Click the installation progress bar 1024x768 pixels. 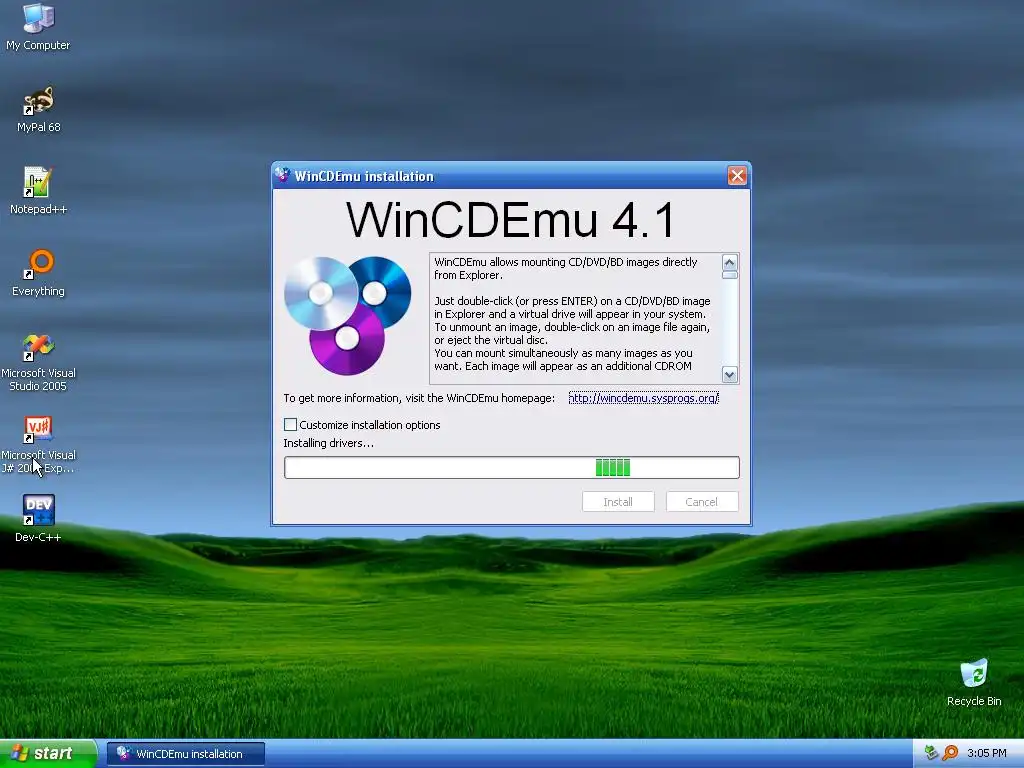click(x=511, y=468)
